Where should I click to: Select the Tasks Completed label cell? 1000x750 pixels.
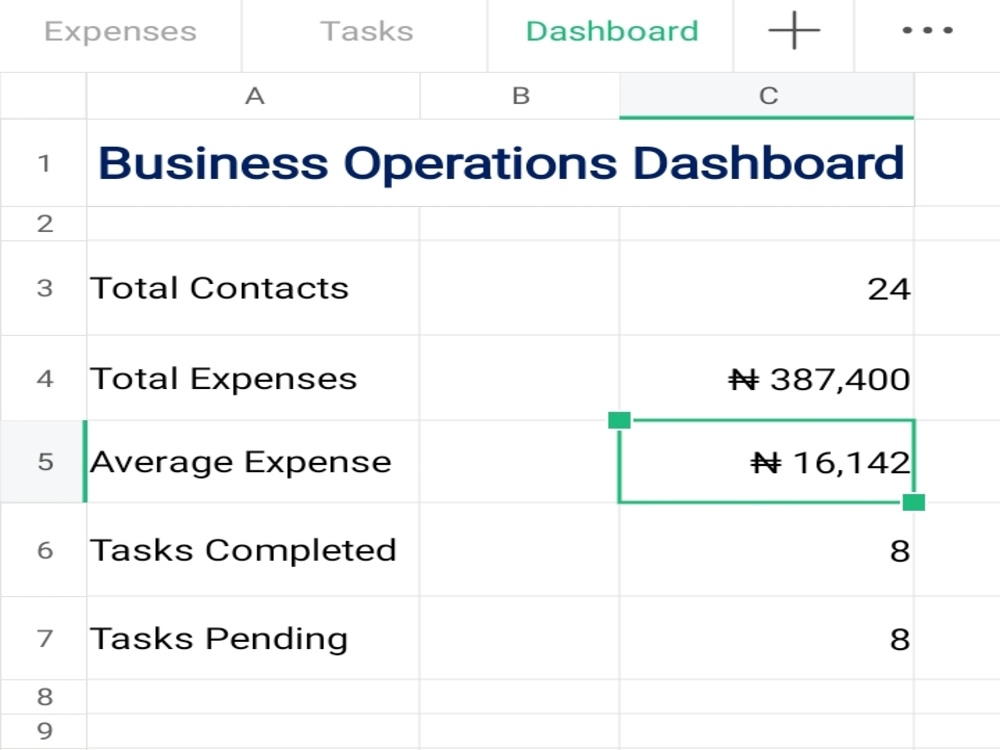tap(253, 550)
